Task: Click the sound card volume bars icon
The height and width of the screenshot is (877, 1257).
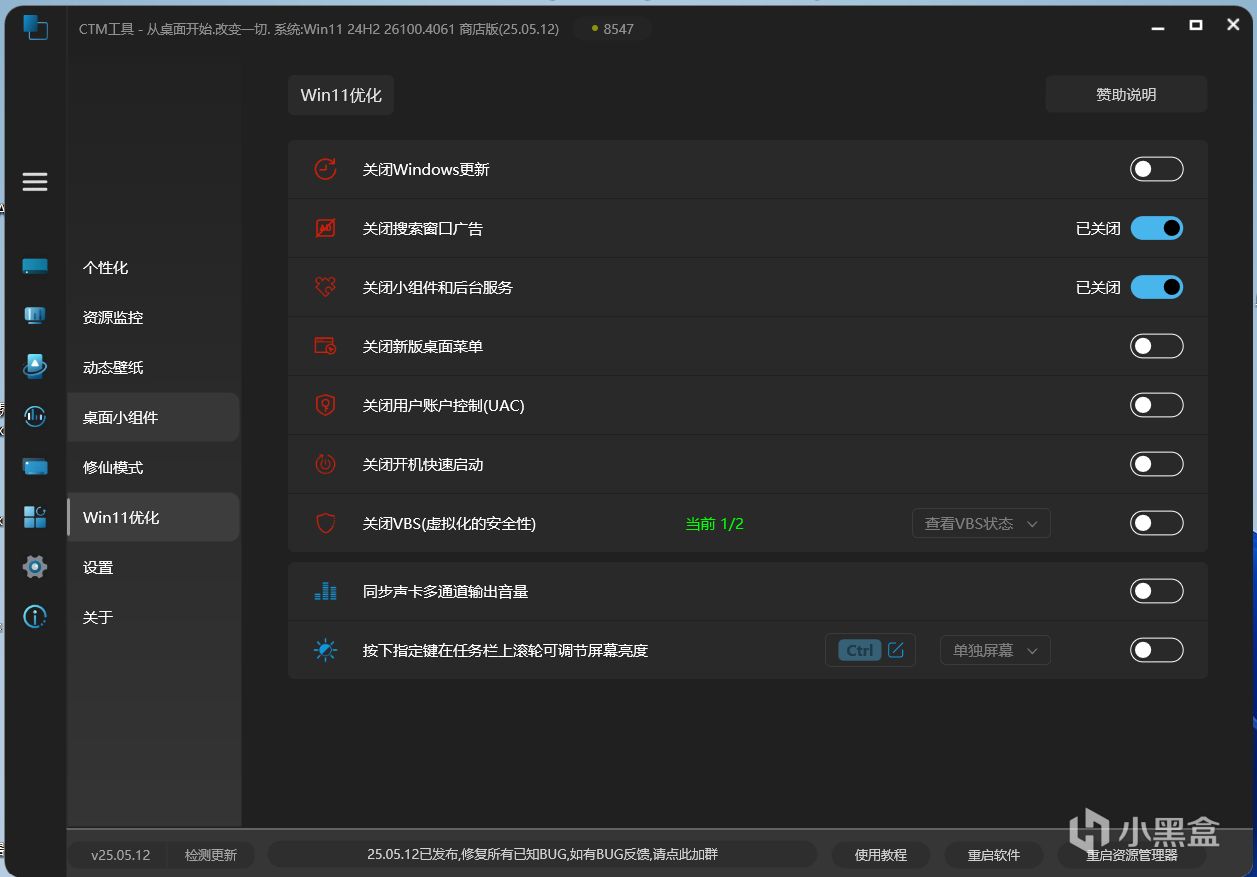Action: [325, 591]
